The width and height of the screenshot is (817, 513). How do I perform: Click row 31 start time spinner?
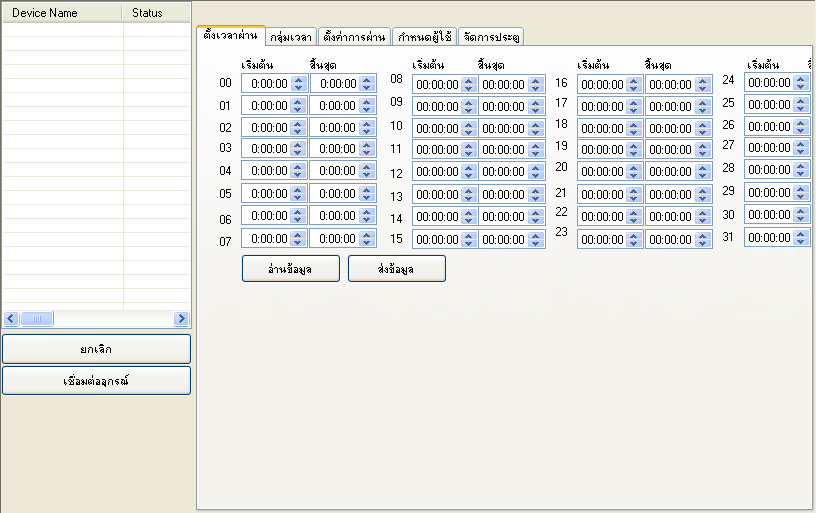tap(801, 237)
